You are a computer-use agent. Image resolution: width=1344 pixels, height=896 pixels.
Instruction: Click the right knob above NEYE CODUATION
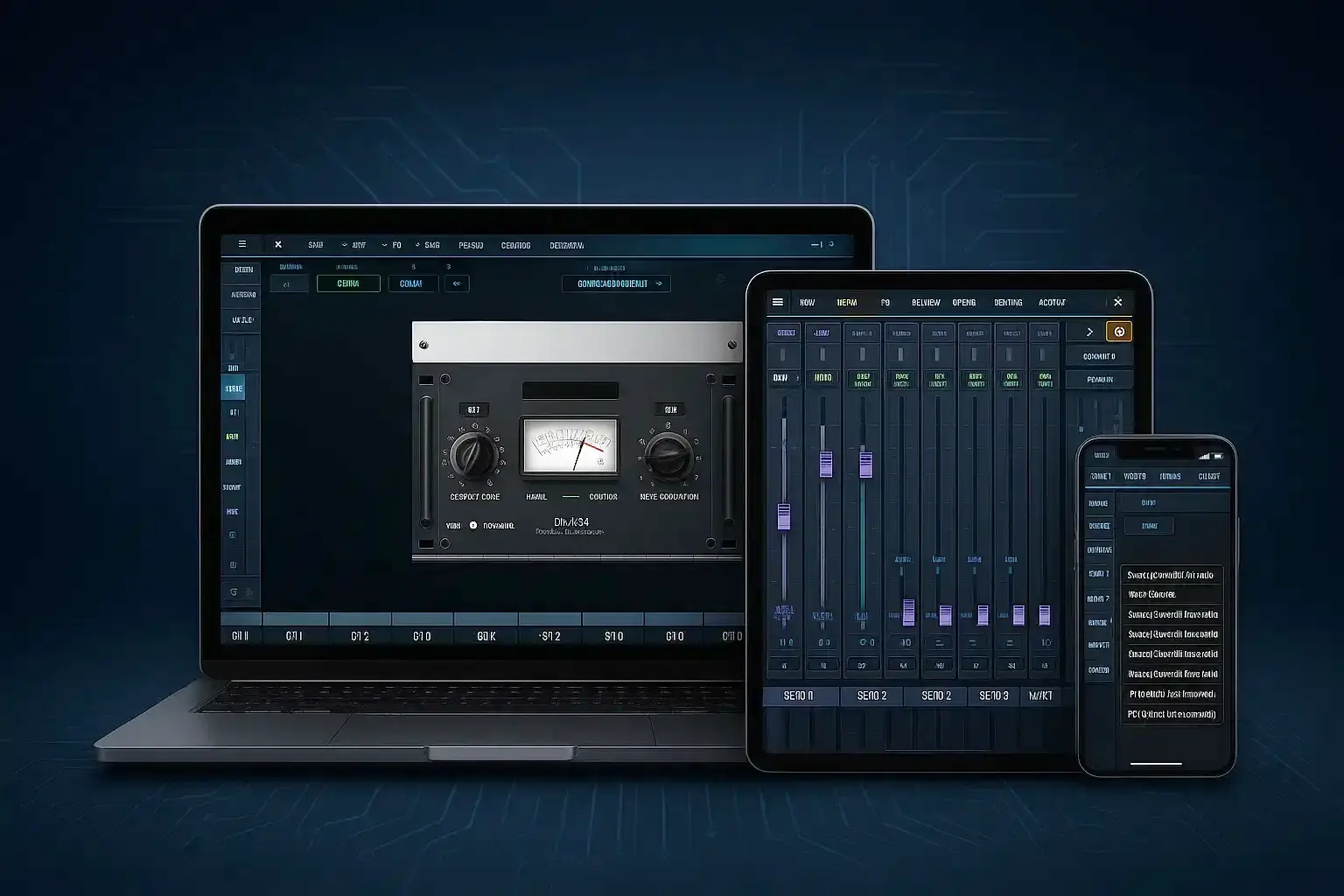[x=668, y=455]
